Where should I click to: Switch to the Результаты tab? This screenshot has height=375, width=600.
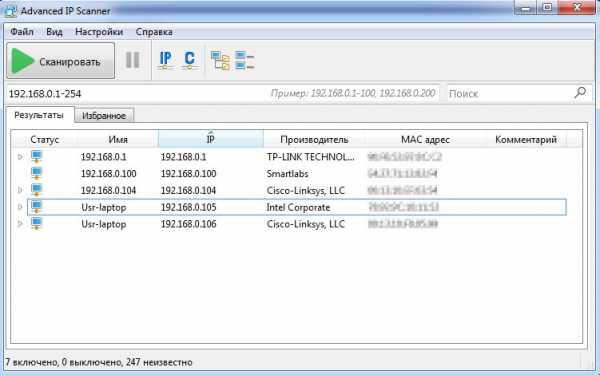39,115
